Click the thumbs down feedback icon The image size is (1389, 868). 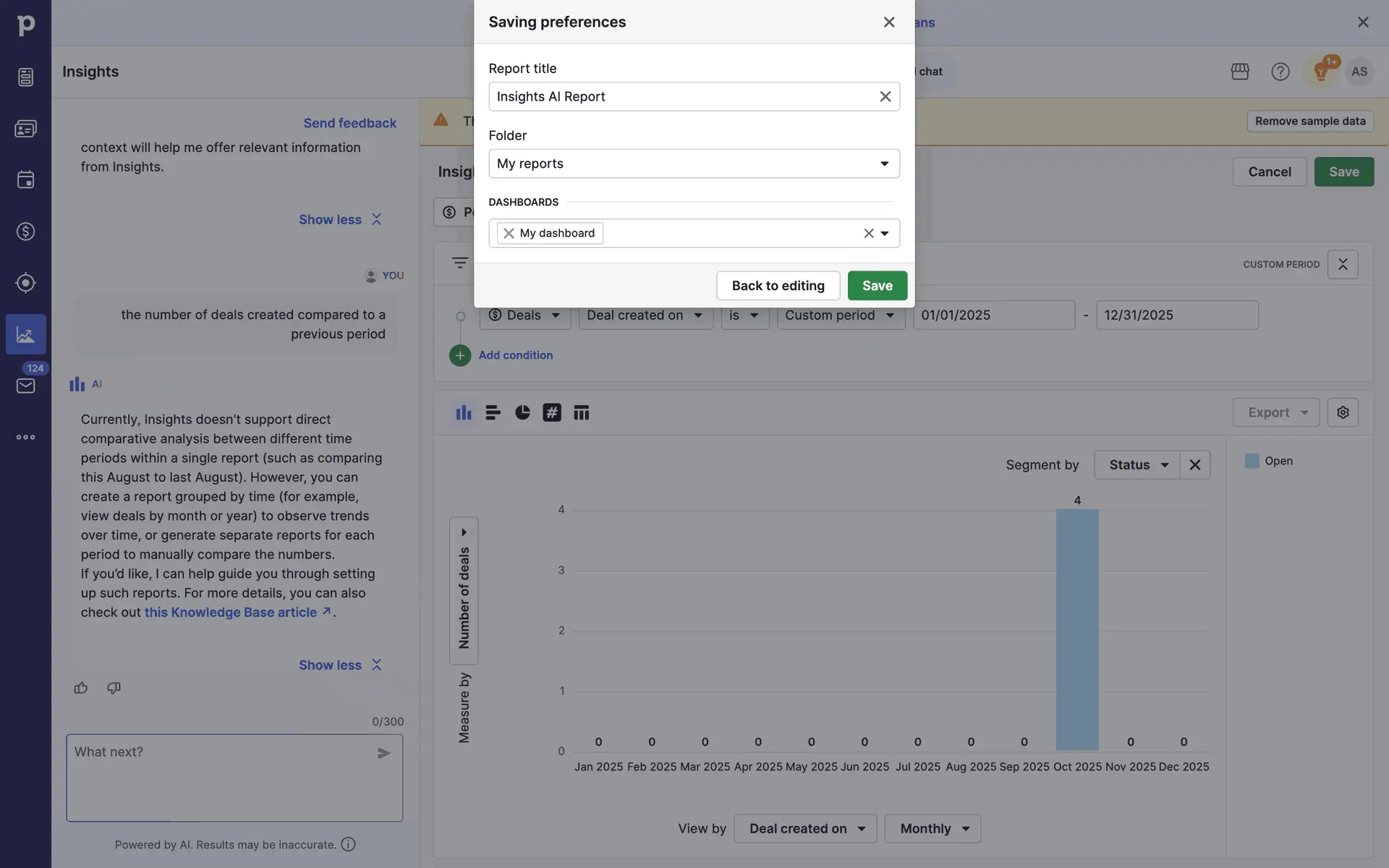coord(114,688)
